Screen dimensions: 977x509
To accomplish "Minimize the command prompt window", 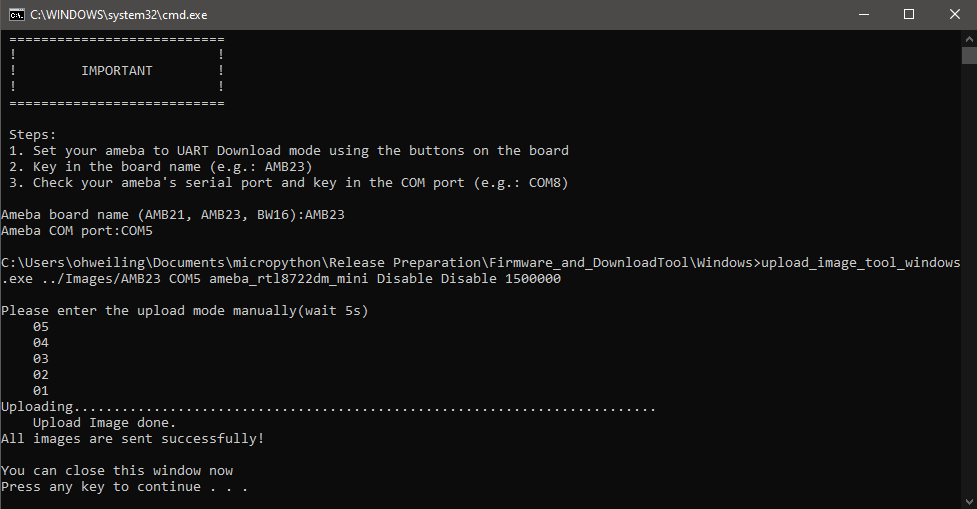I will coord(864,14).
